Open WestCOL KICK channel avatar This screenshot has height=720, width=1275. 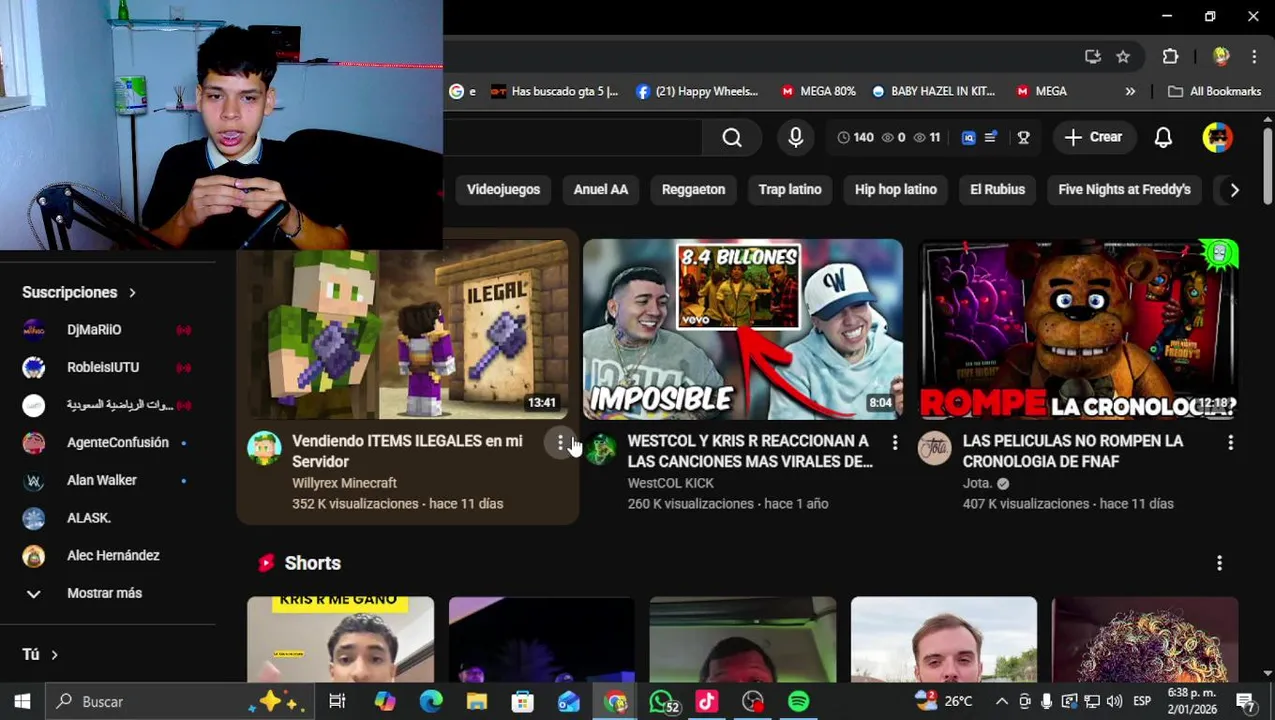600,448
